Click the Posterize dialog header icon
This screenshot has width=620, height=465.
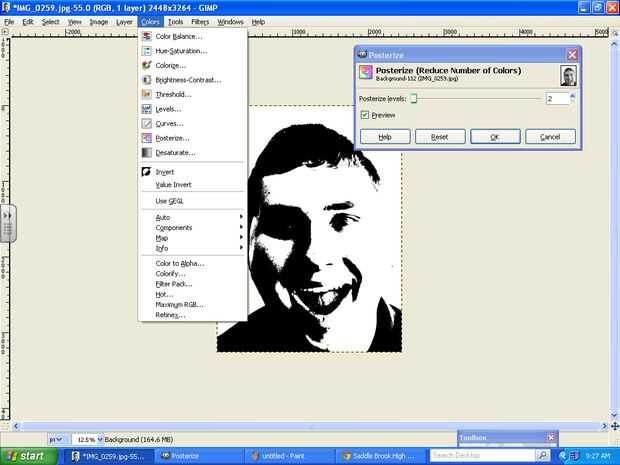click(x=366, y=72)
